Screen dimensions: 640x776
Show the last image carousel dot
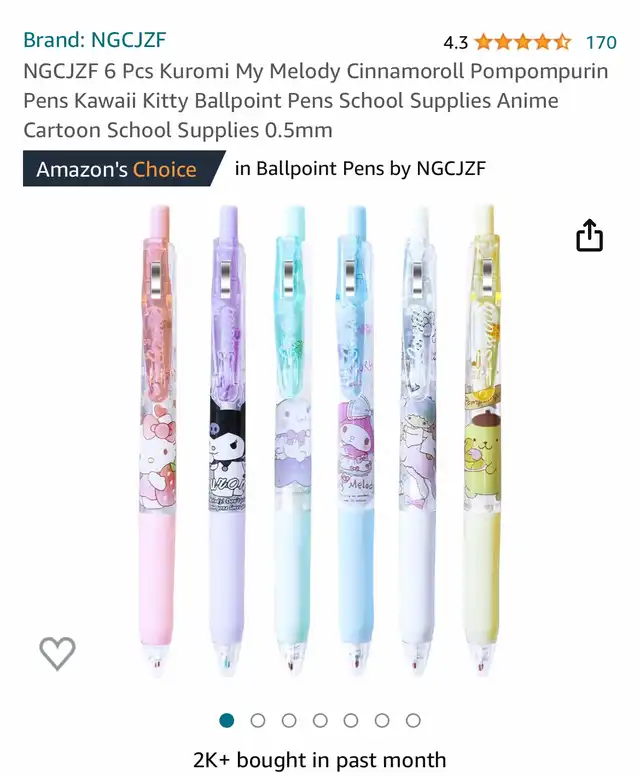(413, 721)
